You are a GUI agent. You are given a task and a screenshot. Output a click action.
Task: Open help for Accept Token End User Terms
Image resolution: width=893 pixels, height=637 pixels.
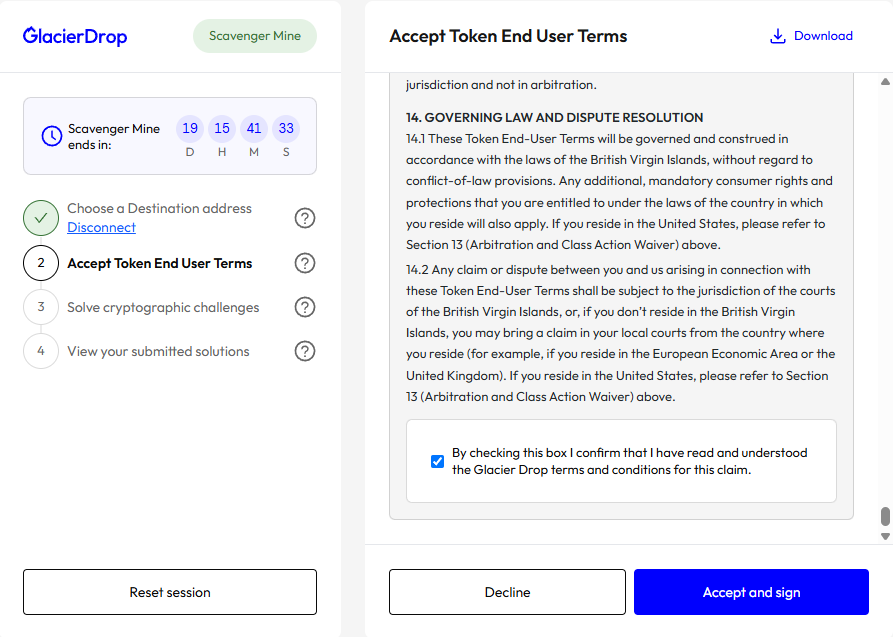[x=305, y=263]
